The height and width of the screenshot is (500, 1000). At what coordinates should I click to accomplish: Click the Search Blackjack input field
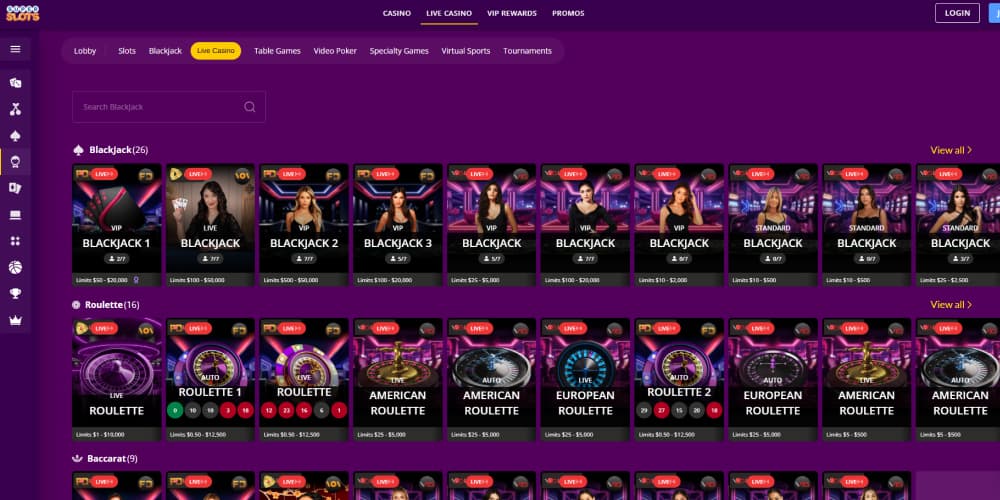click(x=169, y=107)
